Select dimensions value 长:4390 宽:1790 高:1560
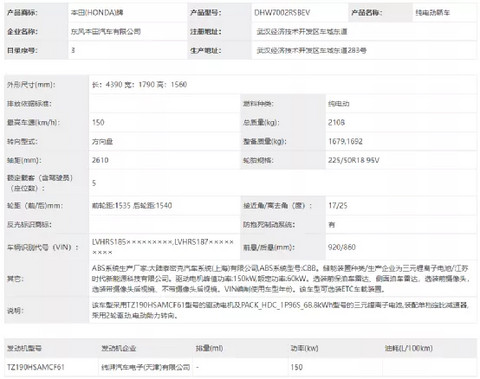Viewport: 480px width, 379px height. coord(139,85)
